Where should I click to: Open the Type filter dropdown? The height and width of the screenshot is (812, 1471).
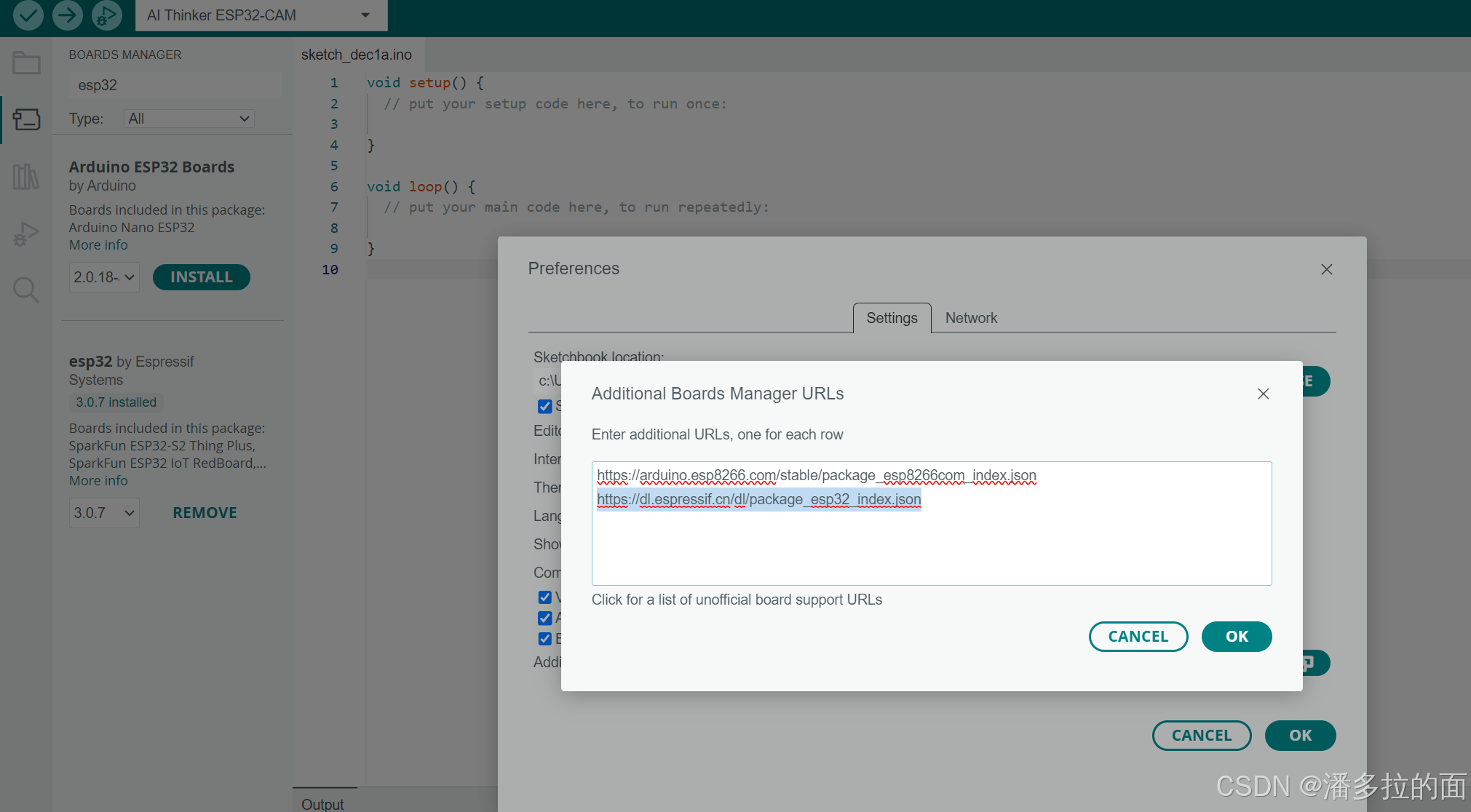point(189,119)
